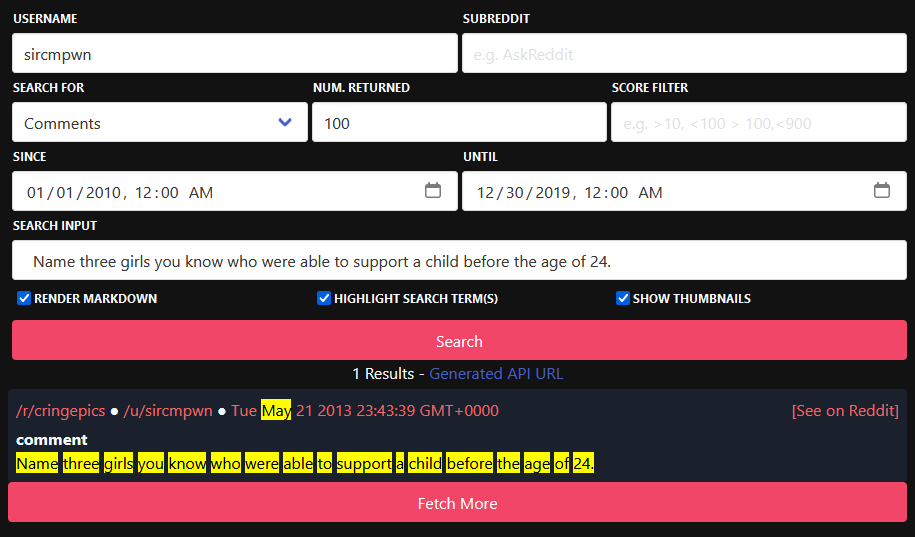Uncheck the Render Markdown checkbox
The width and height of the screenshot is (915, 537).
(x=24, y=298)
